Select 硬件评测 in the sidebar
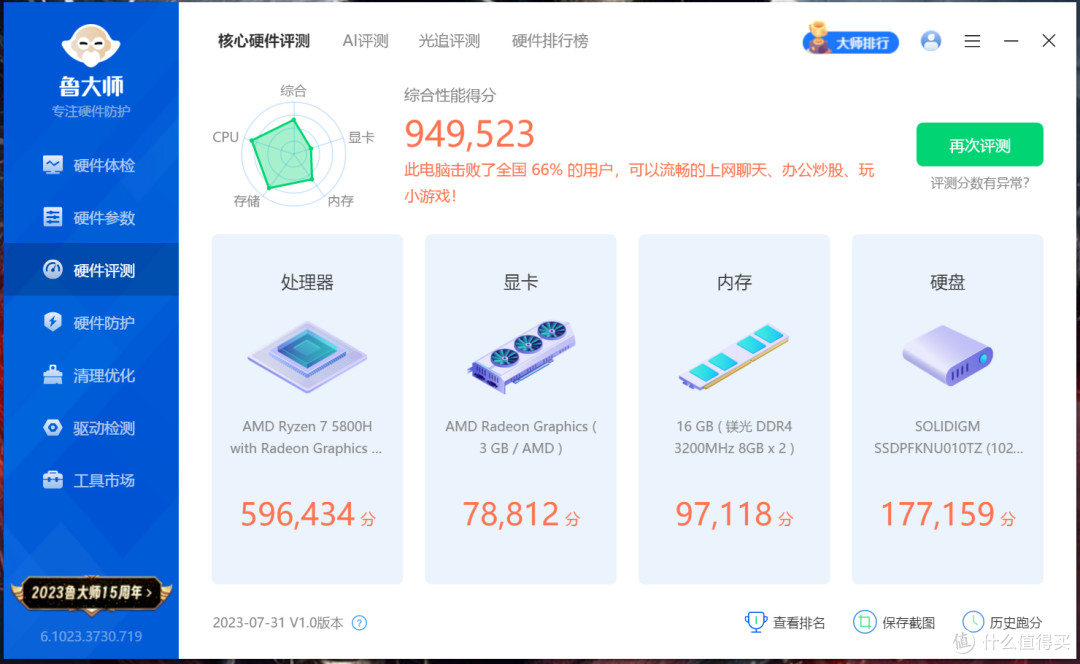Image resolution: width=1080 pixels, height=664 pixels. [91, 270]
